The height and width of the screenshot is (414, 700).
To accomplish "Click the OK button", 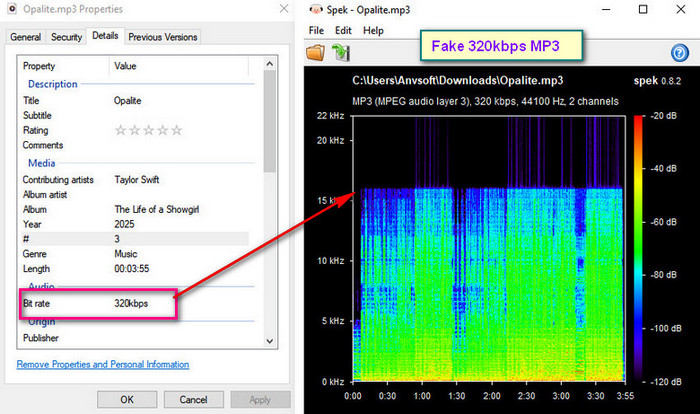I will click(x=127, y=399).
